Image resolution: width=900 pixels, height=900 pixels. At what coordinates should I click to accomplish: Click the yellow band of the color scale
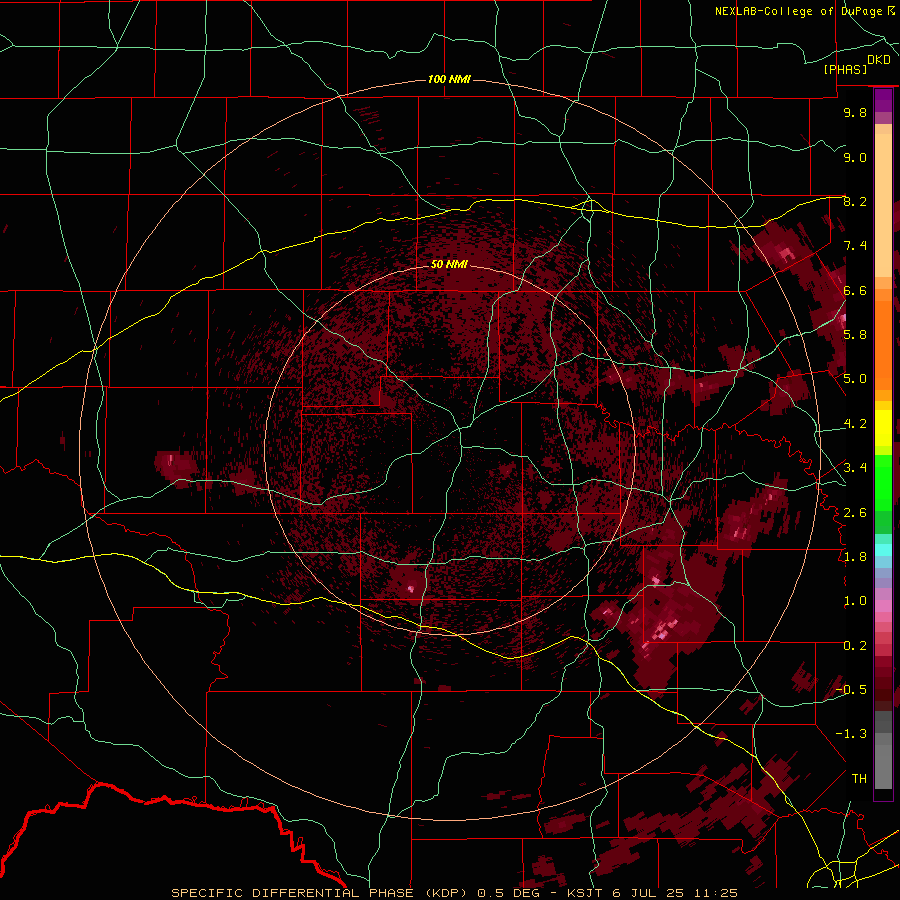coord(883,427)
